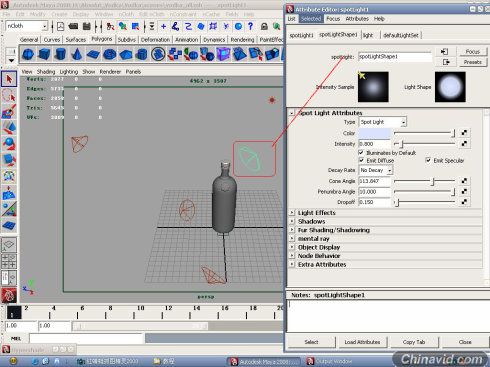Click the Penumbra Angle value field
The image size is (490, 367).
[x=374, y=192]
